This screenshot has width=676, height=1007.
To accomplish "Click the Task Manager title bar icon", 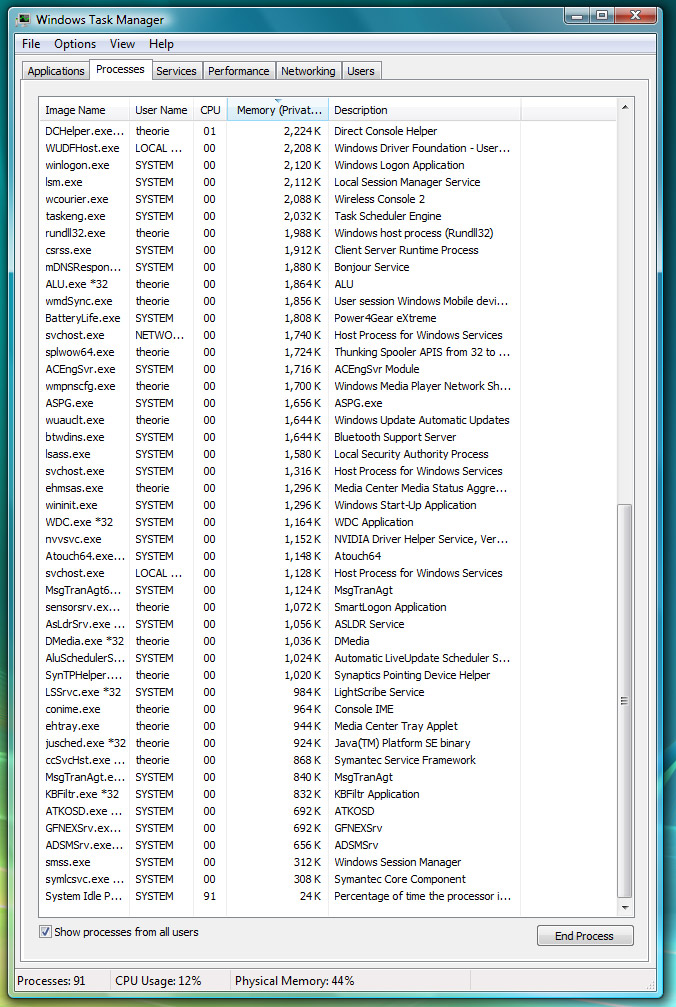I will tap(22, 19).
